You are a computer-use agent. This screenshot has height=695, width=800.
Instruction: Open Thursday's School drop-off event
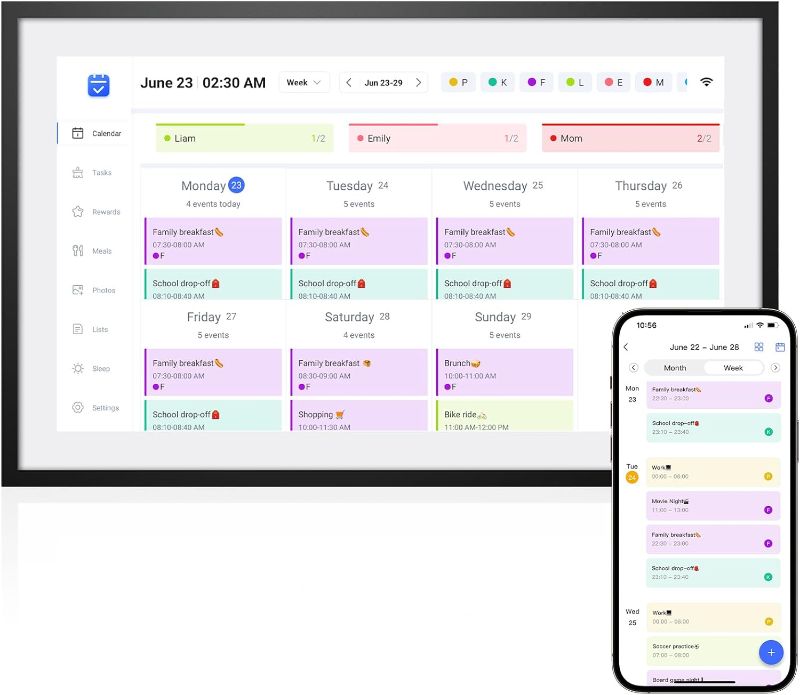[x=651, y=284]
